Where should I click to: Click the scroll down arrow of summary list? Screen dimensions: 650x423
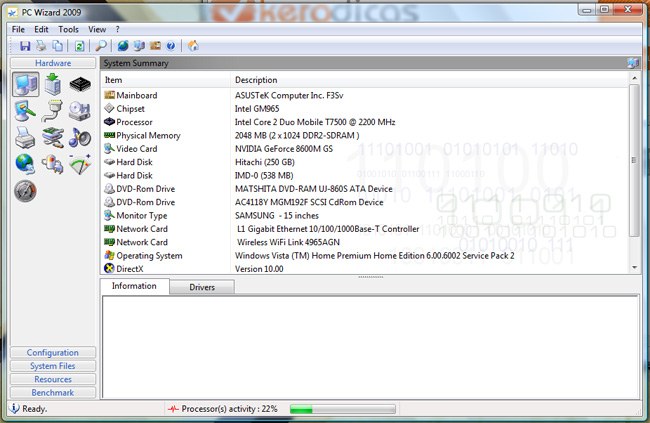click(634, 267)
